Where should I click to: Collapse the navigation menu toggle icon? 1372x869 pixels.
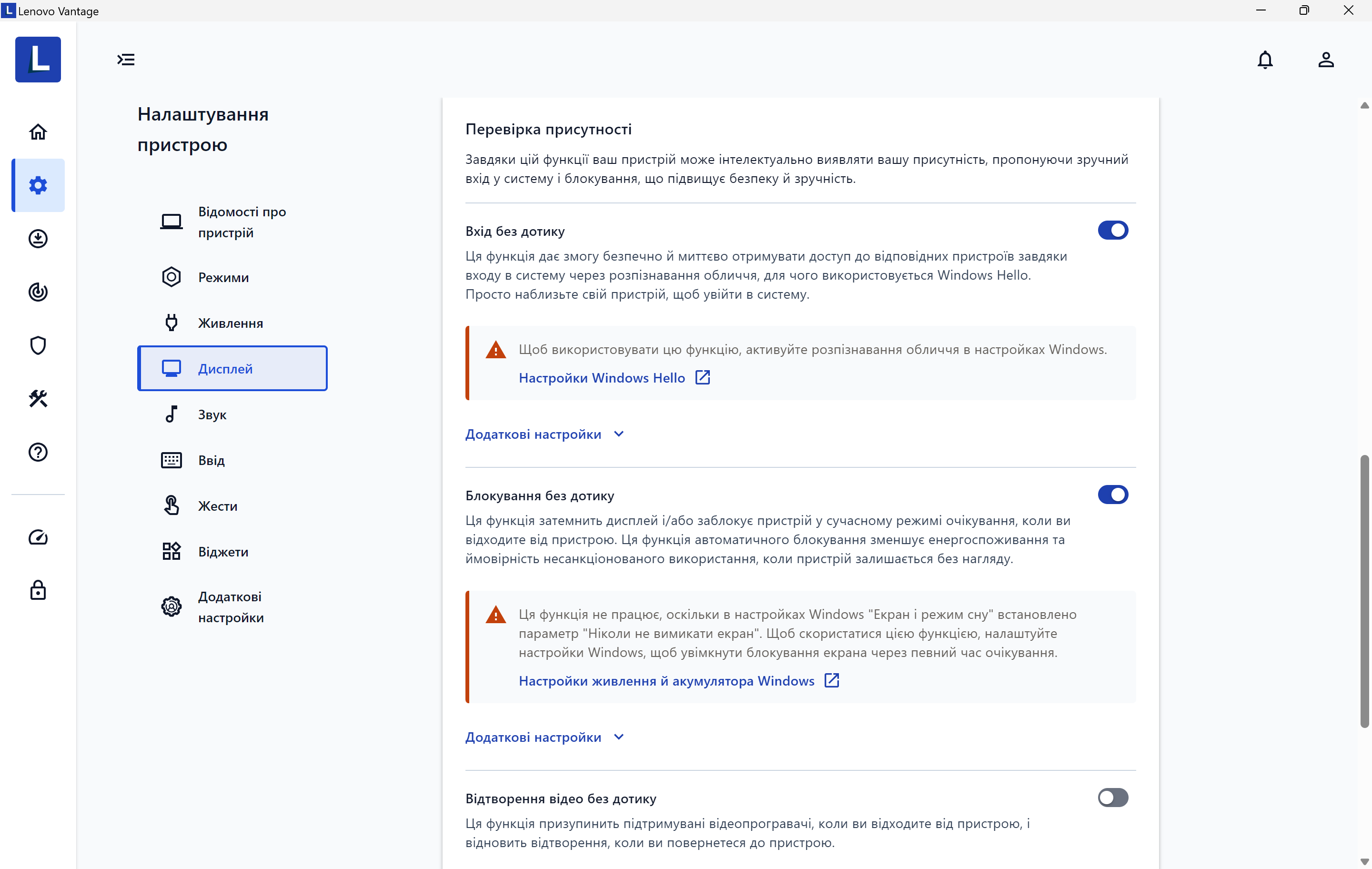[x=126, y=60]
